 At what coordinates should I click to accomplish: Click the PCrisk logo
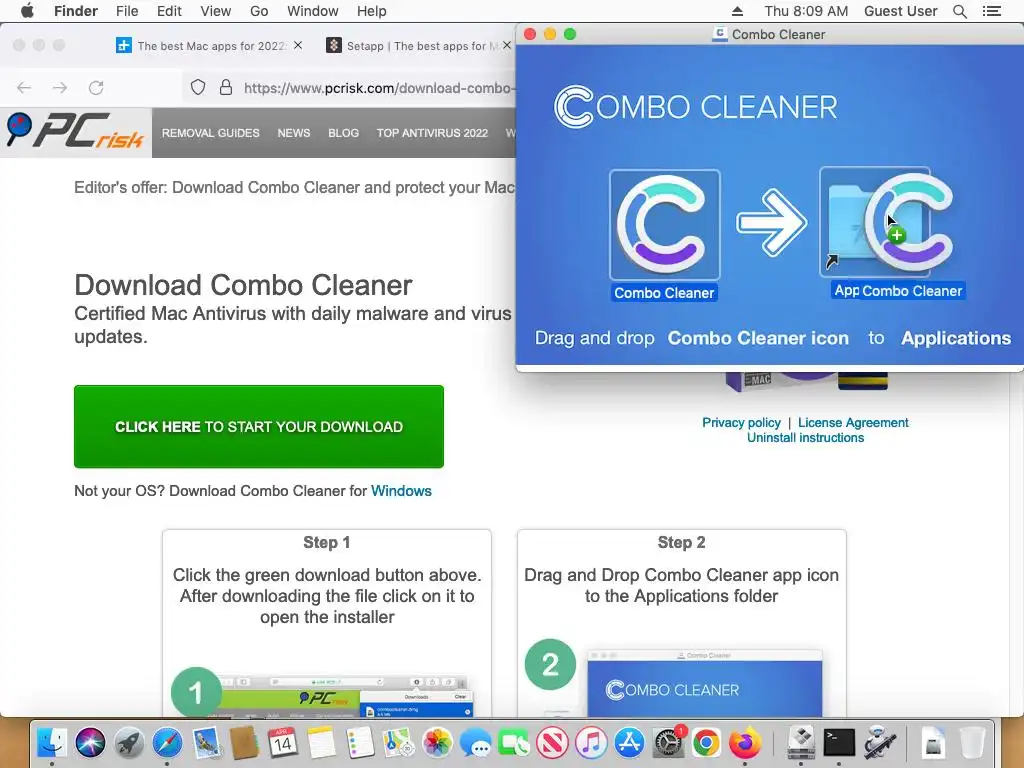(x=74, y=131)
